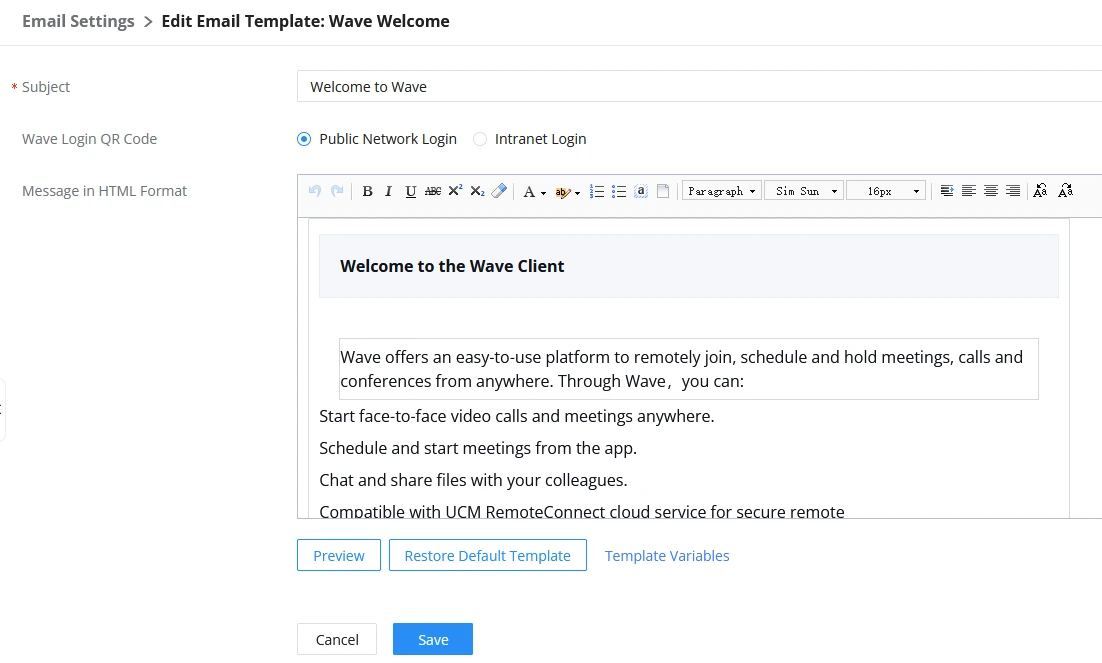Screen dimensions: 1102x663
Task: Apply strikethrough formatting
Action: point(433,191)
